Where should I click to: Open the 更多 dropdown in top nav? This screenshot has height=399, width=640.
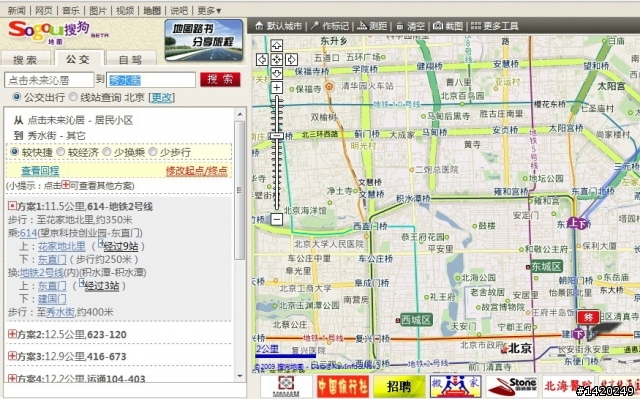pyautogui.click(x=209, y=10)
